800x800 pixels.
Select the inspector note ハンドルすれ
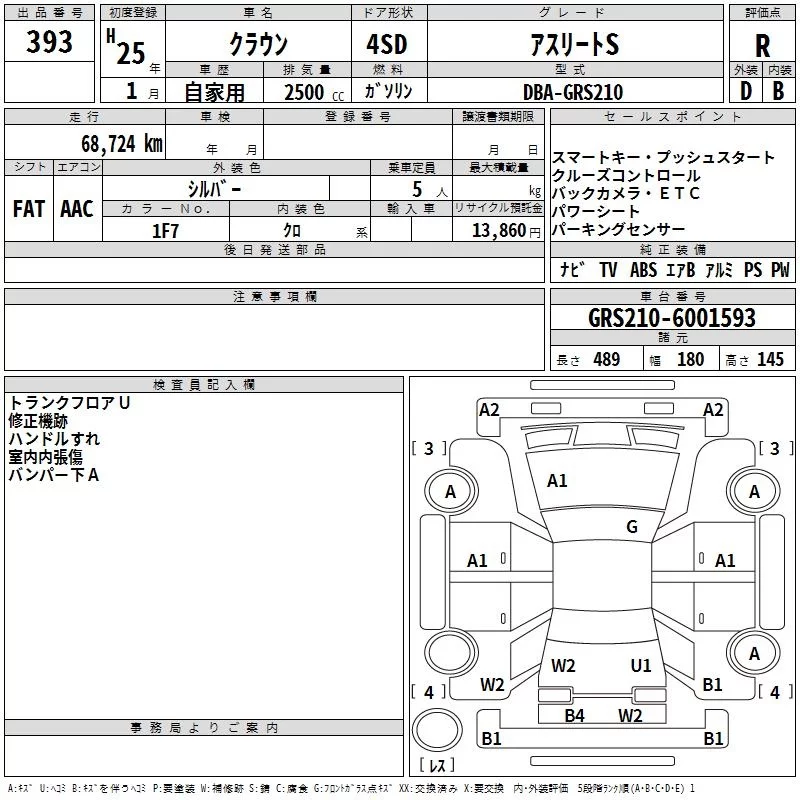(54, 439)
